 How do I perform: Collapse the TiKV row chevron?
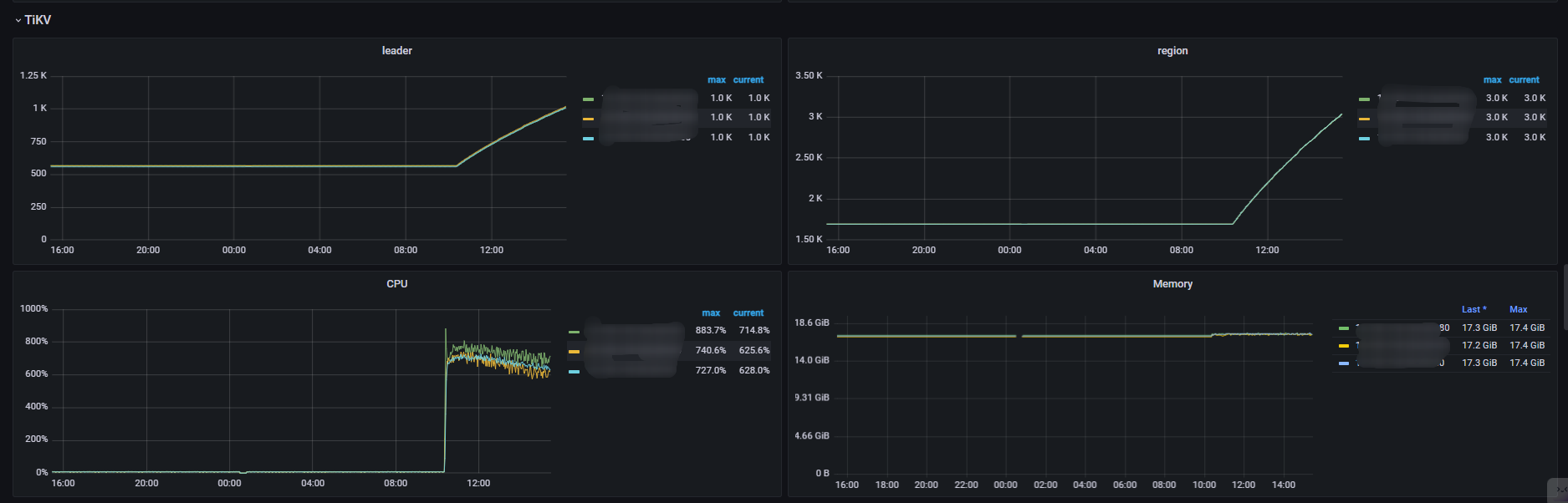point(18,20)
